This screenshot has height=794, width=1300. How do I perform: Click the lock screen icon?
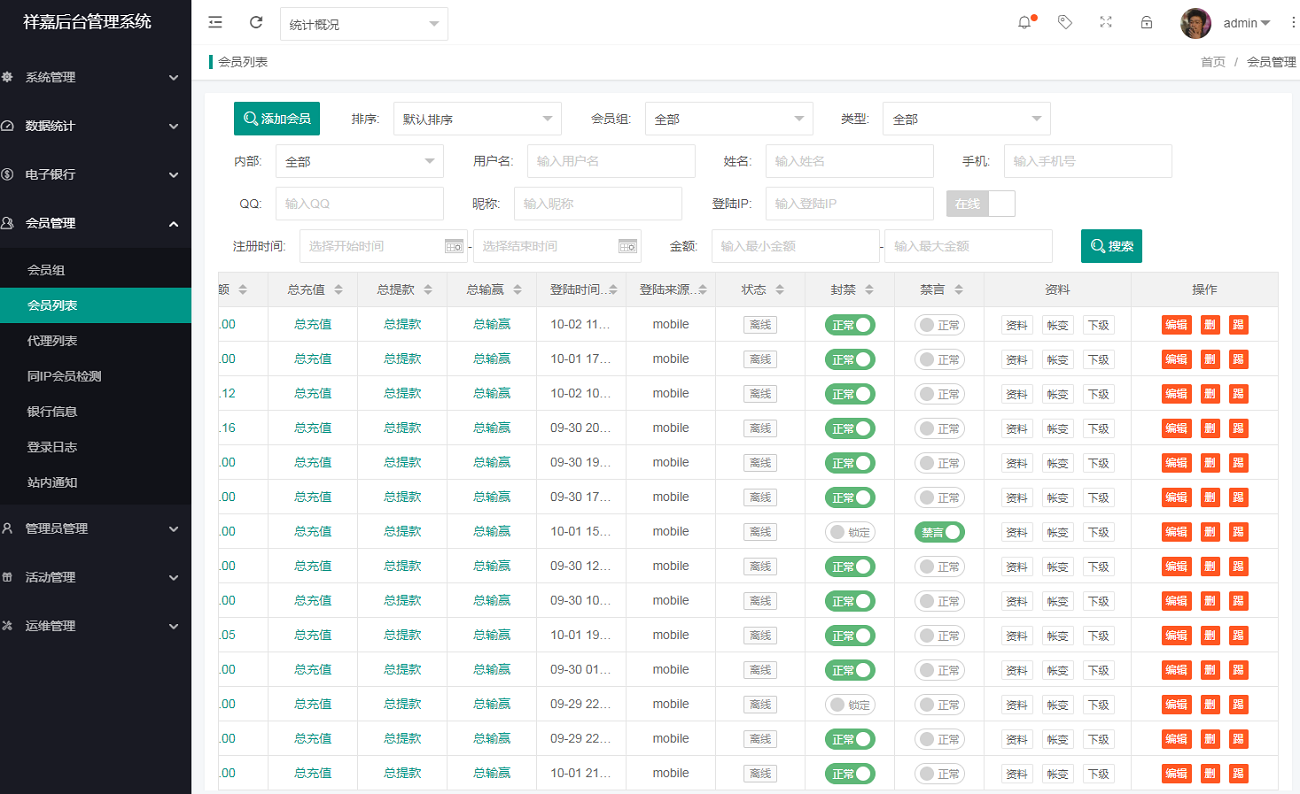pyautogui.click(x=1147, y=23)
